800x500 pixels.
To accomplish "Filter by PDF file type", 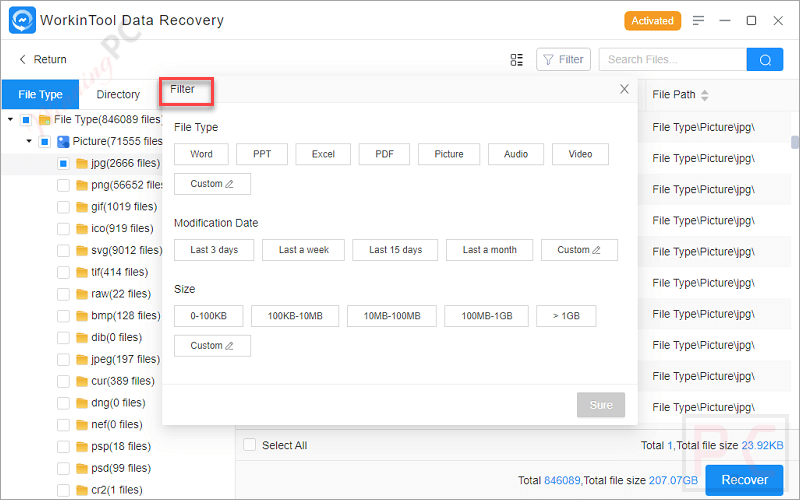I will 384,154.
